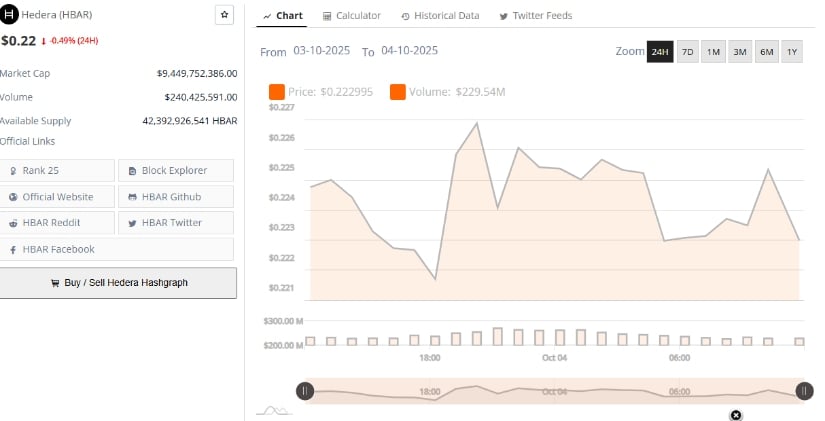This screenshot has width=825, height=421.
Task: Select the 1Y zoom range
Action: [792, 52]
